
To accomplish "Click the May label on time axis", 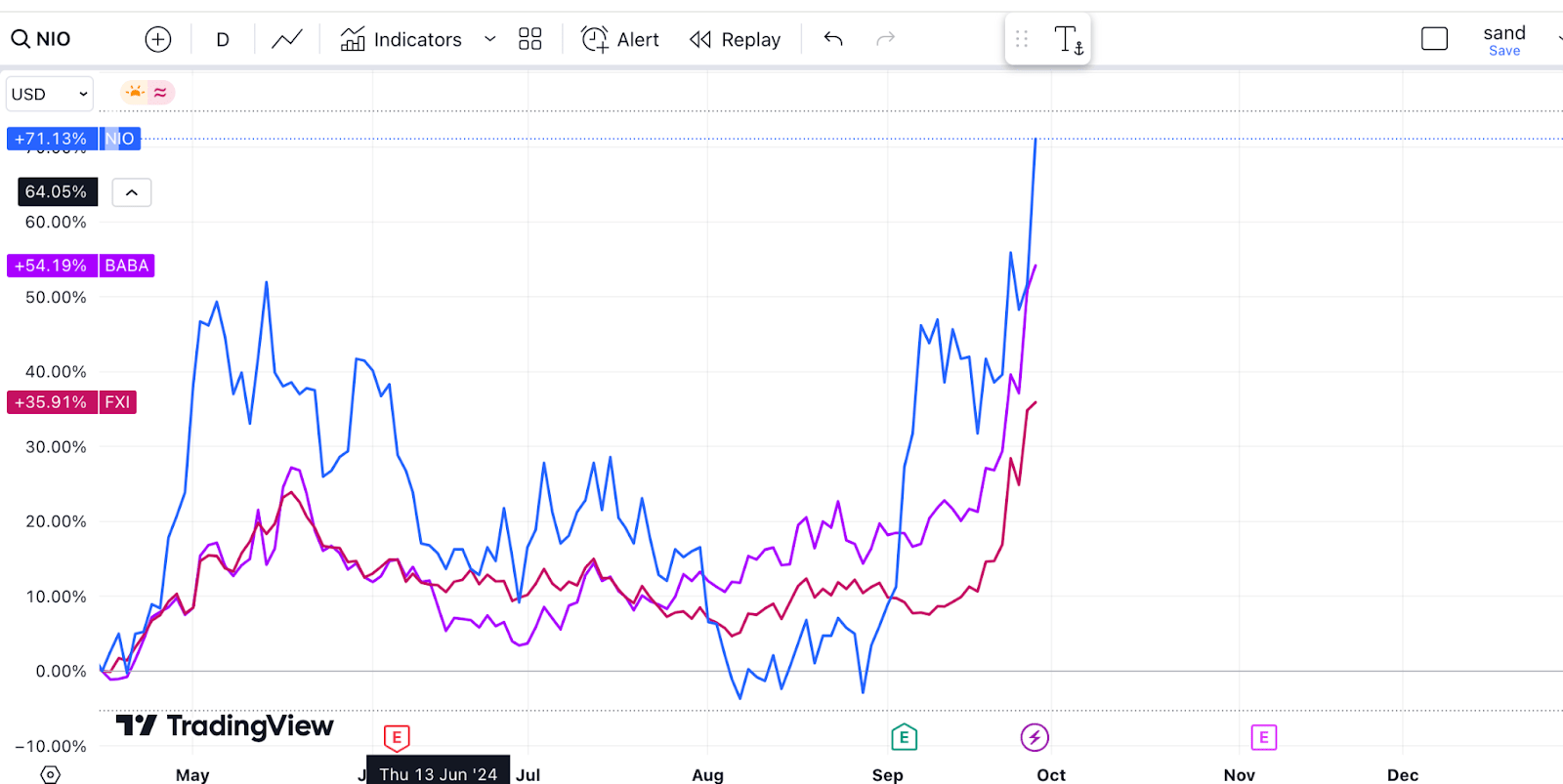I will (x=192, y=774).
